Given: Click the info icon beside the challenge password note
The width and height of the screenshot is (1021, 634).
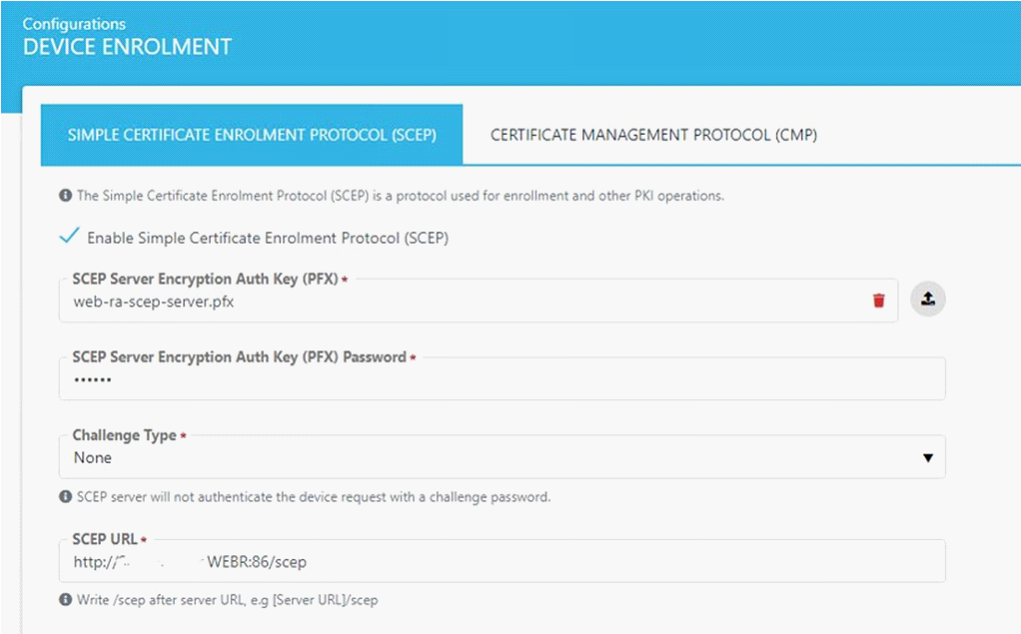Looking at the screenshot, I should 66,497.
